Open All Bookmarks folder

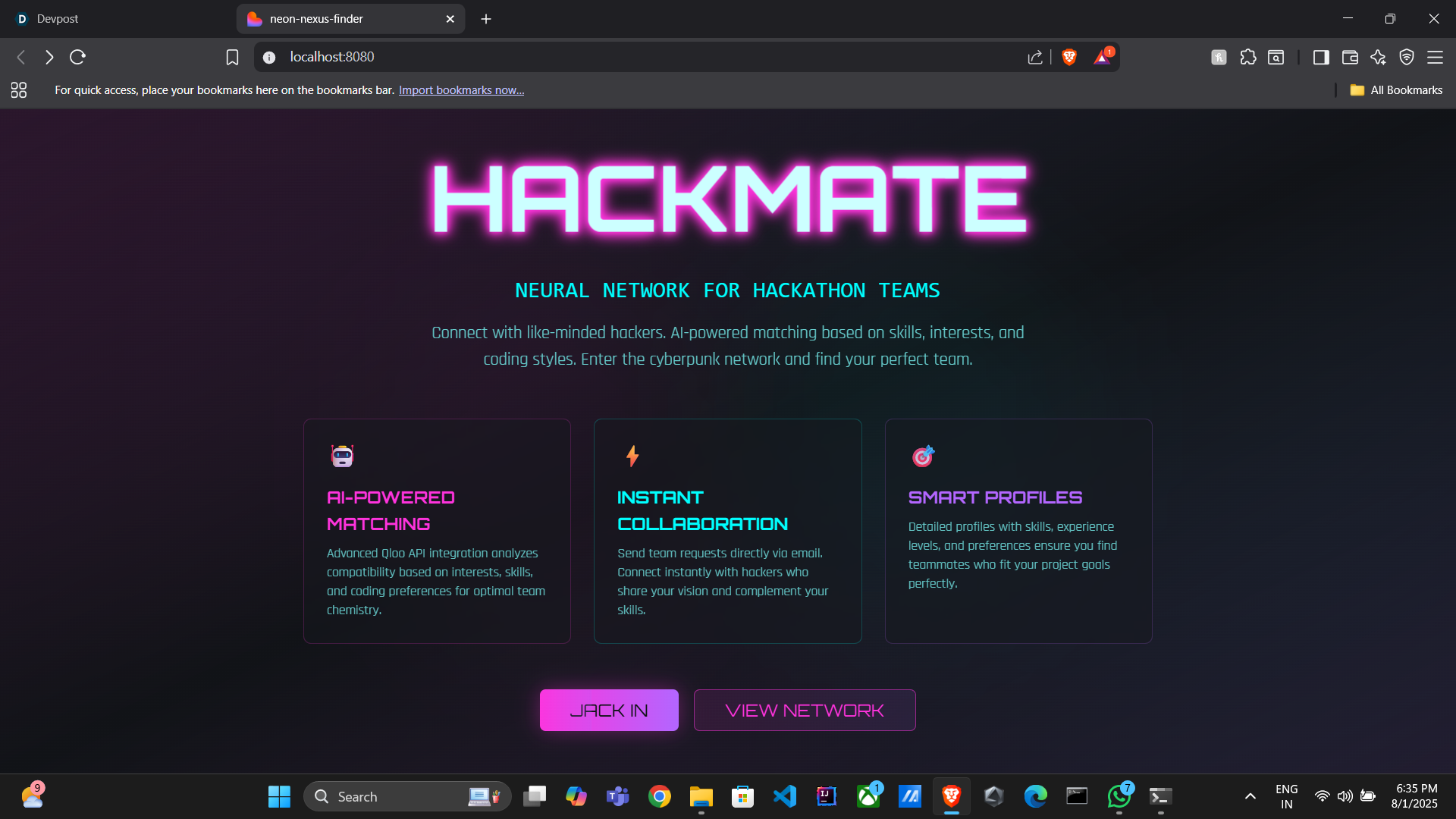1396,90
